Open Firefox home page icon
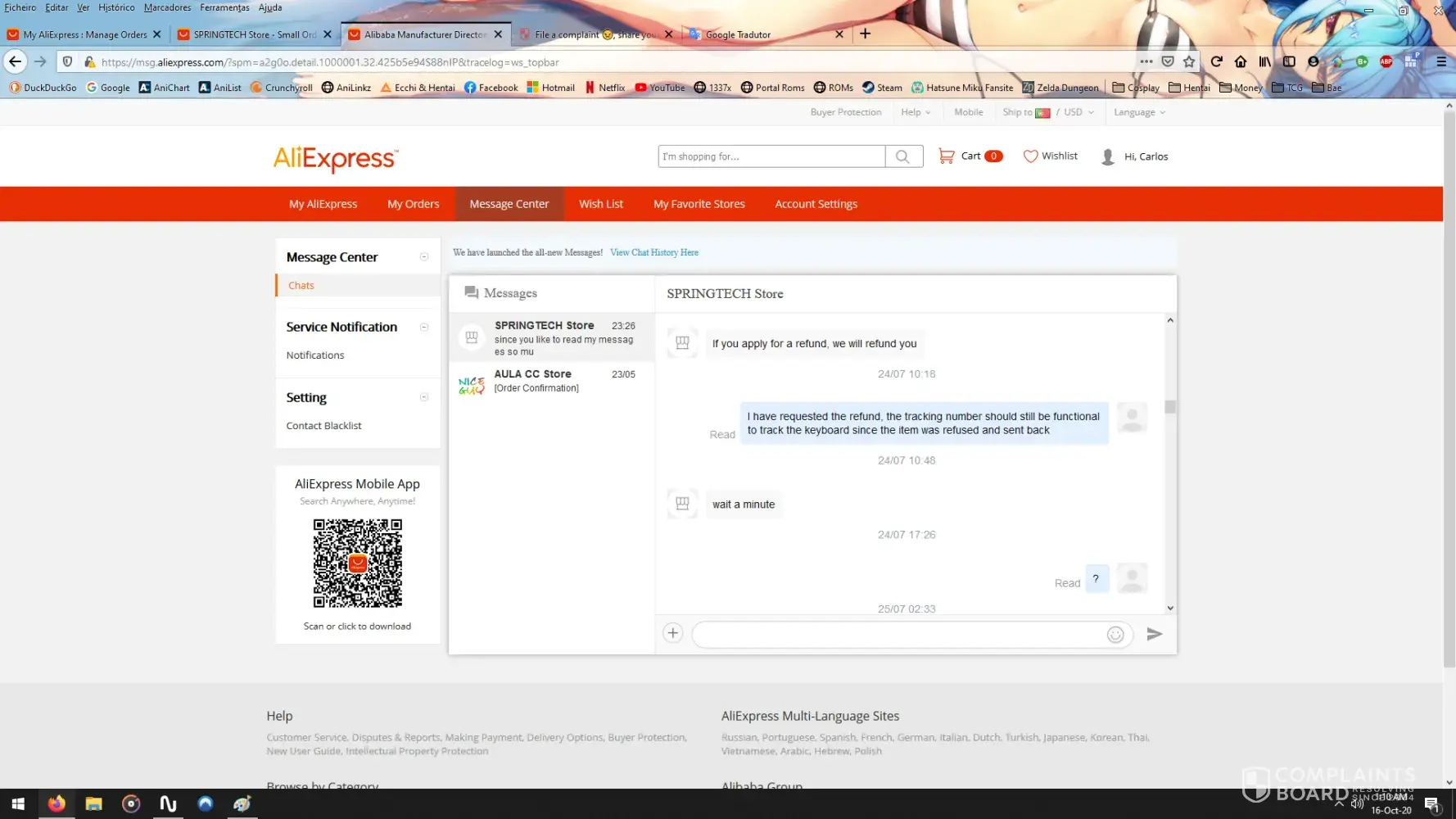The height and width of the screenshot is (819, 1456). pos(1241,61)
